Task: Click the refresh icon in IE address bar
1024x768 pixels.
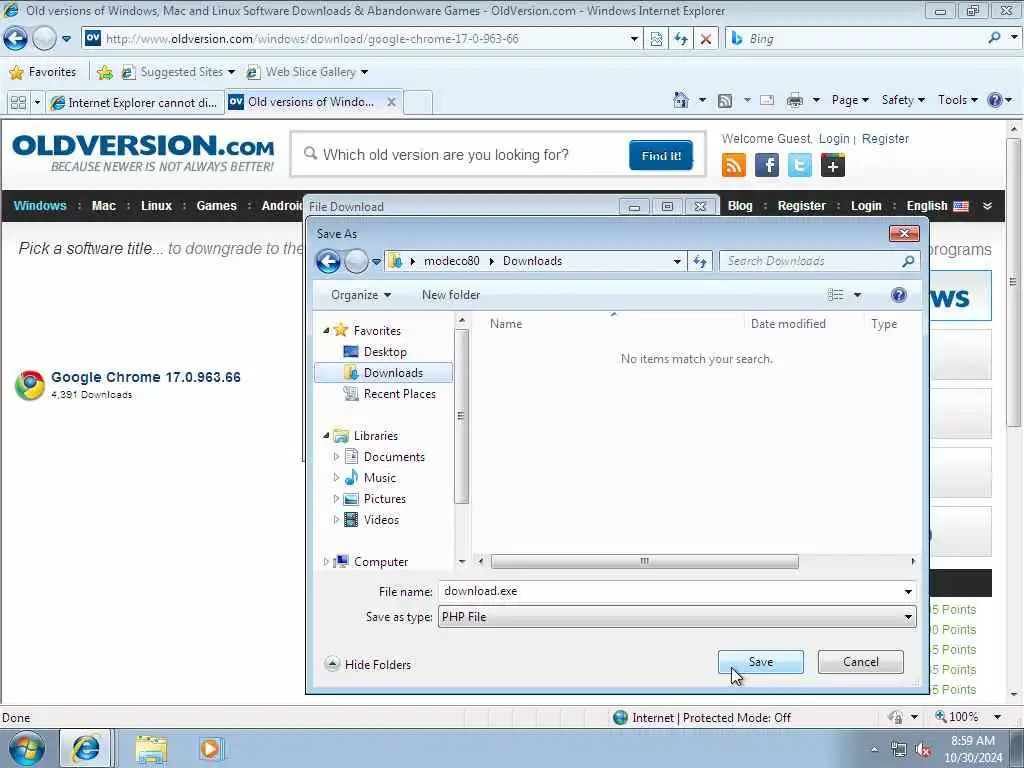Action: pos(681,39)
